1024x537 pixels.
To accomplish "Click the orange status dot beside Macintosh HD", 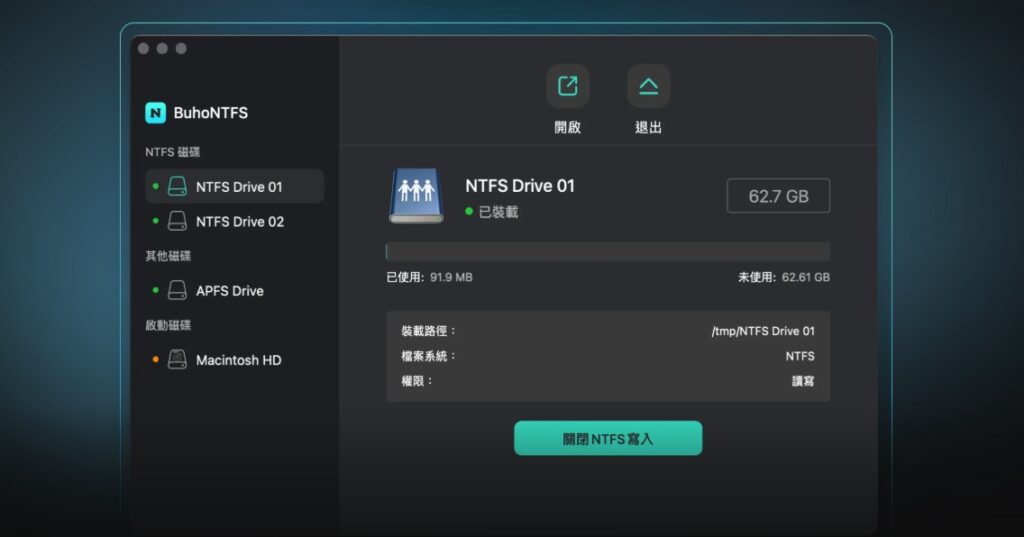I will point(155,360).
